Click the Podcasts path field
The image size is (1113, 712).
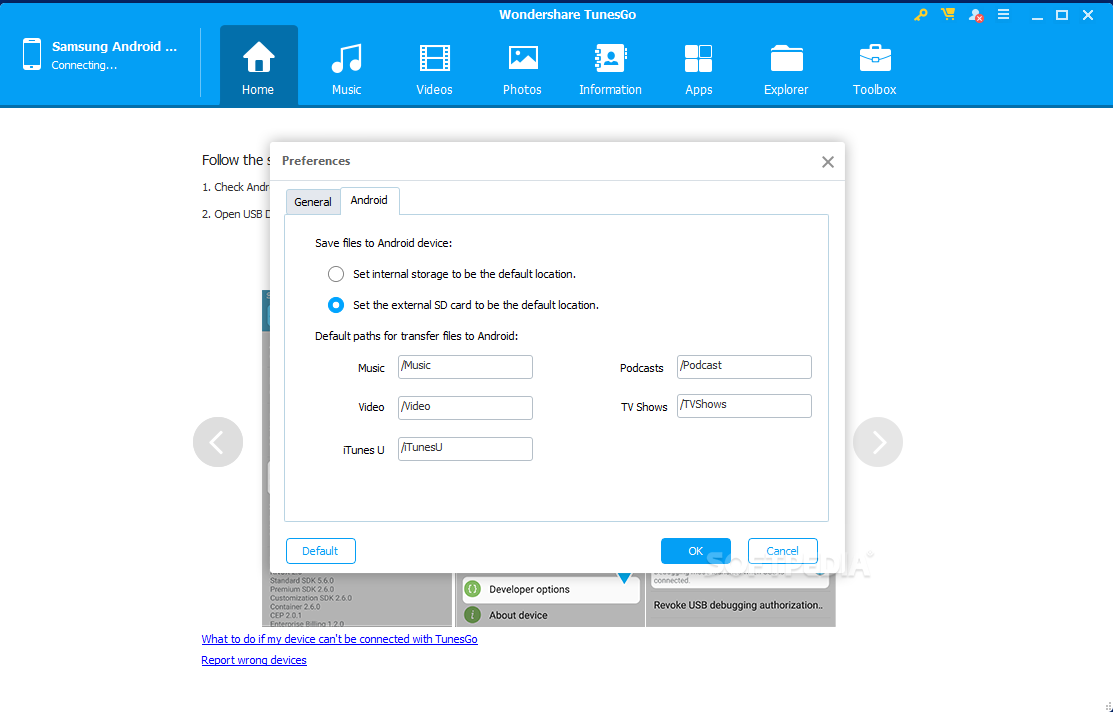pyautogui.click(x=744, y=367)
